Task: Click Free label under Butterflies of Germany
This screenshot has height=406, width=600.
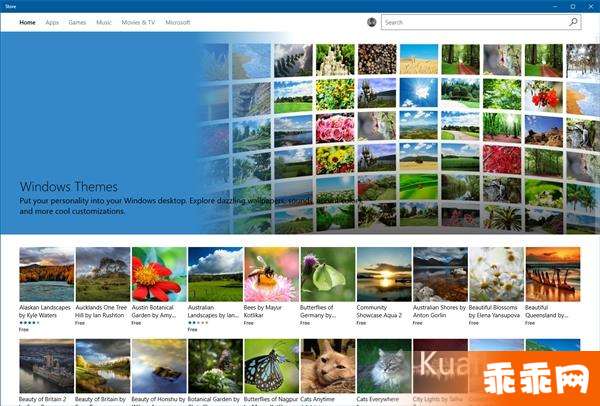Action: (305, 323)
